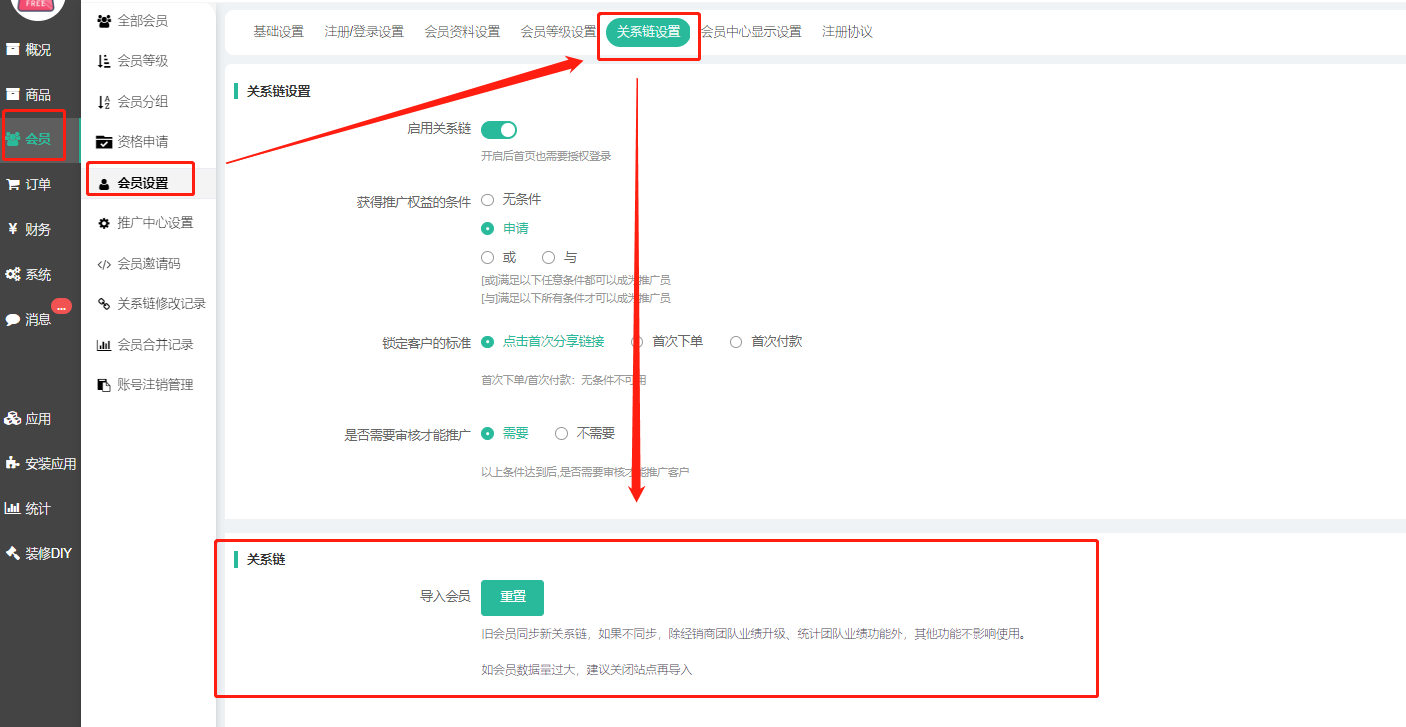Image resolution: width=1406 pixels, height=727 pixels.
Task: Select the 无条件 radio option
Action: [x=488, y=200]
